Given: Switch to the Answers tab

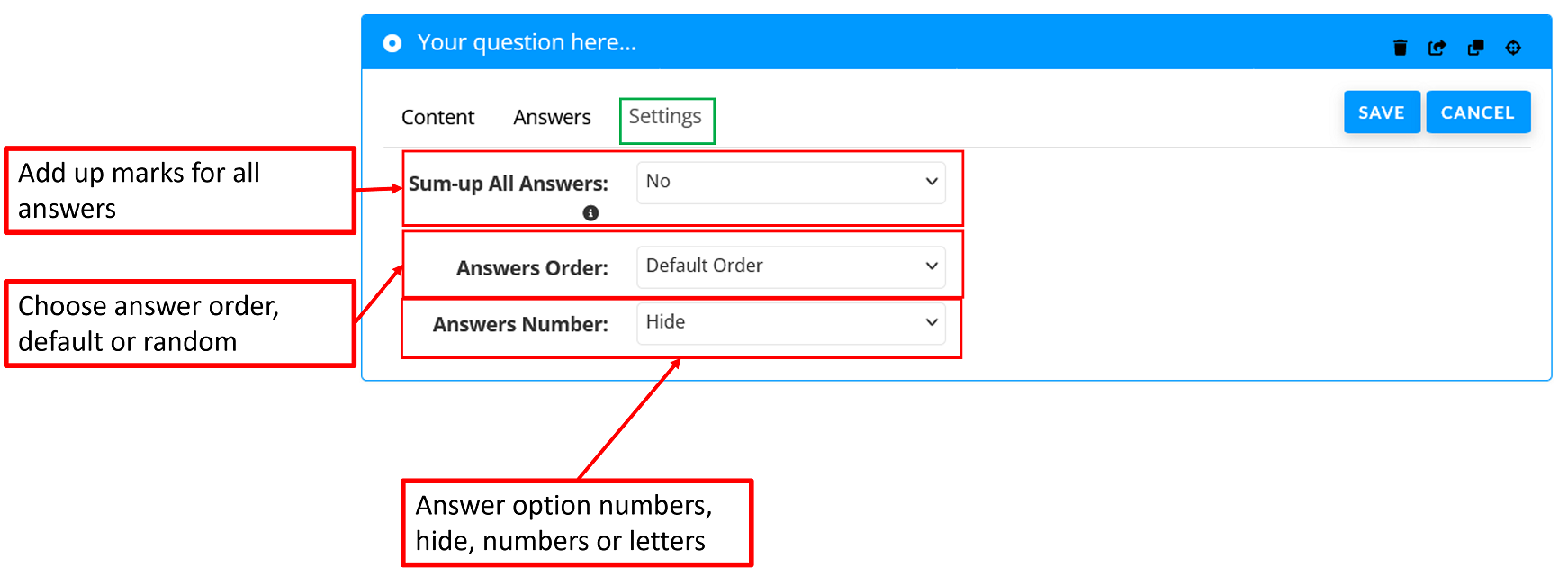Looking at the screenshot, I should pos(552,117).
